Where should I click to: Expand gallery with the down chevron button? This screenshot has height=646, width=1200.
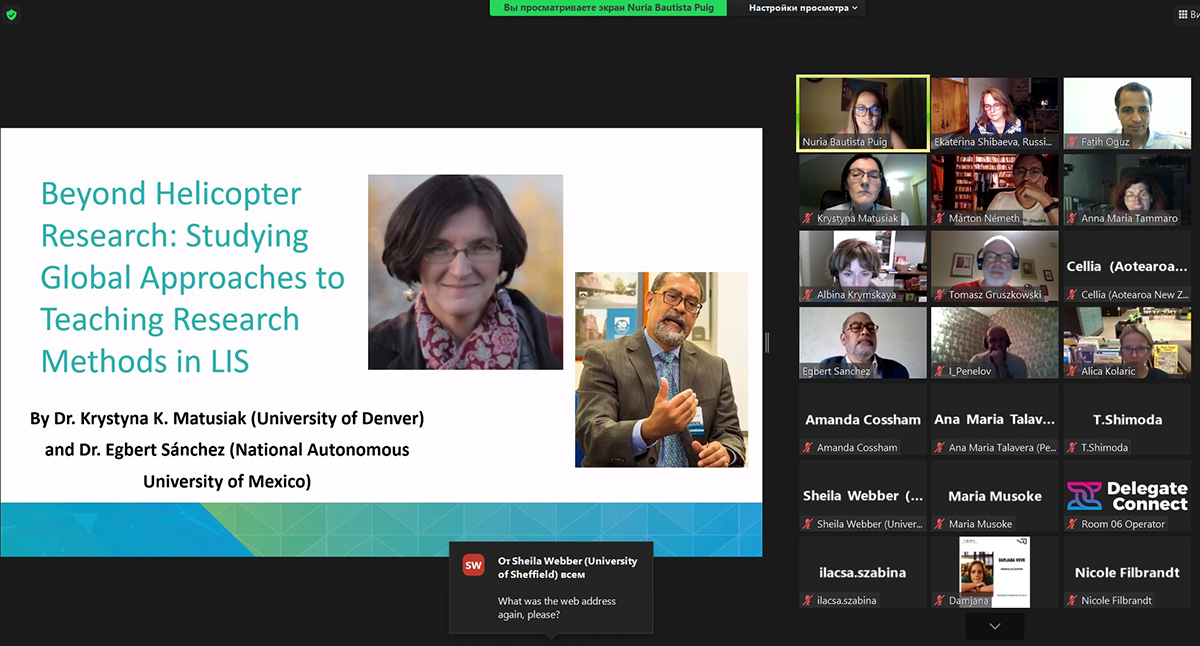coord(994,626)
